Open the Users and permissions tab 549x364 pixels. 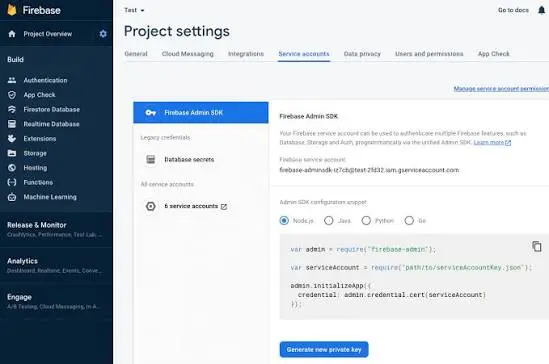click(429, 54)
